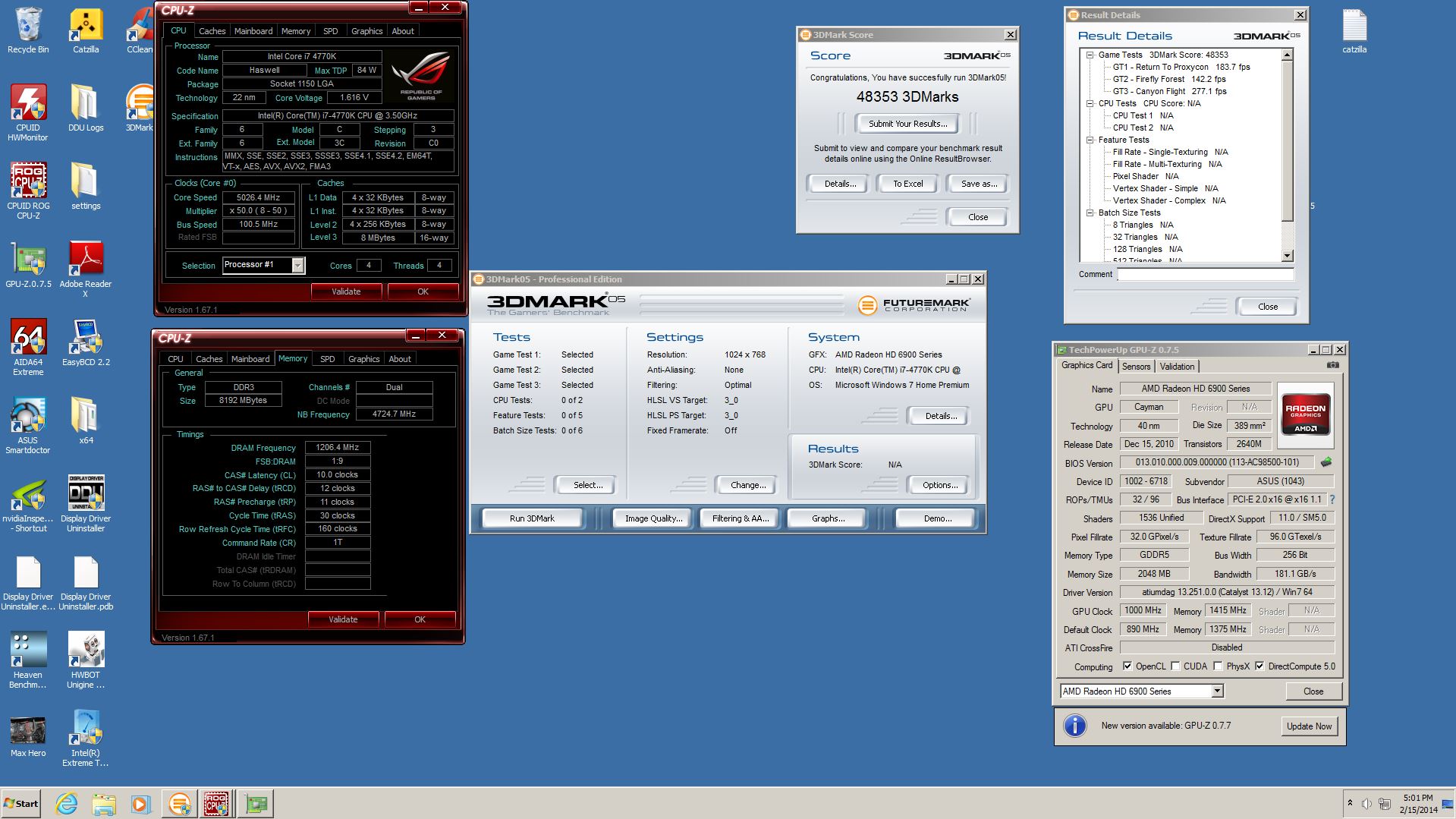Switch to Sensors tab in GPU-Z

coord(1137,366)
